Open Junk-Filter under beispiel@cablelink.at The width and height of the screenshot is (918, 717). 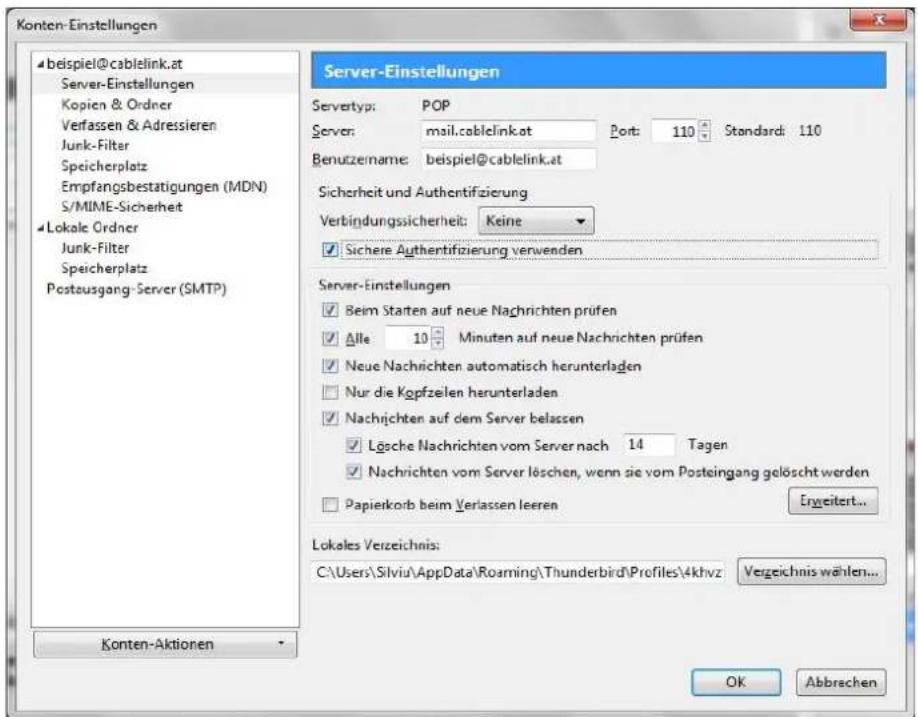point(95,145)
